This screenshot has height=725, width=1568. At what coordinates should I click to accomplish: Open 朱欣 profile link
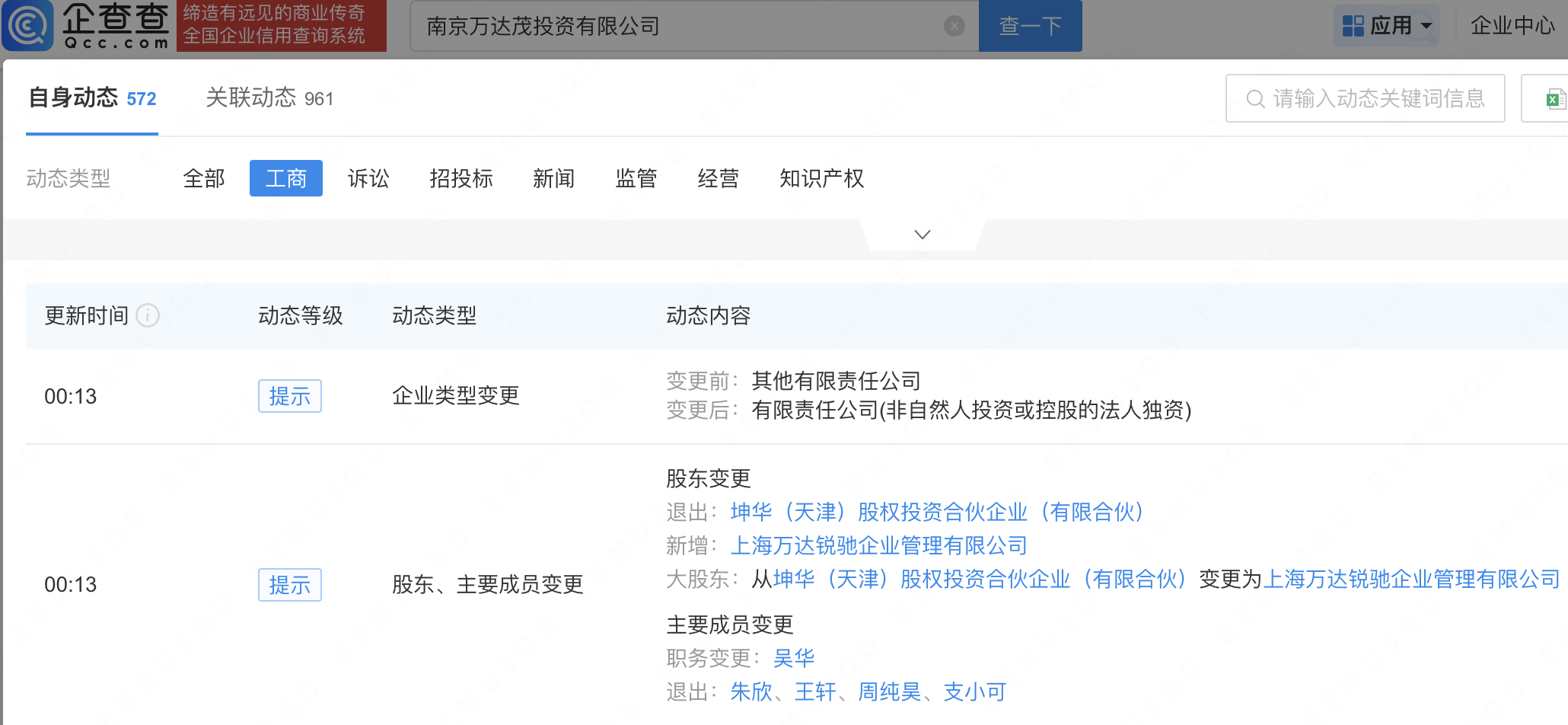pos(751,691)
